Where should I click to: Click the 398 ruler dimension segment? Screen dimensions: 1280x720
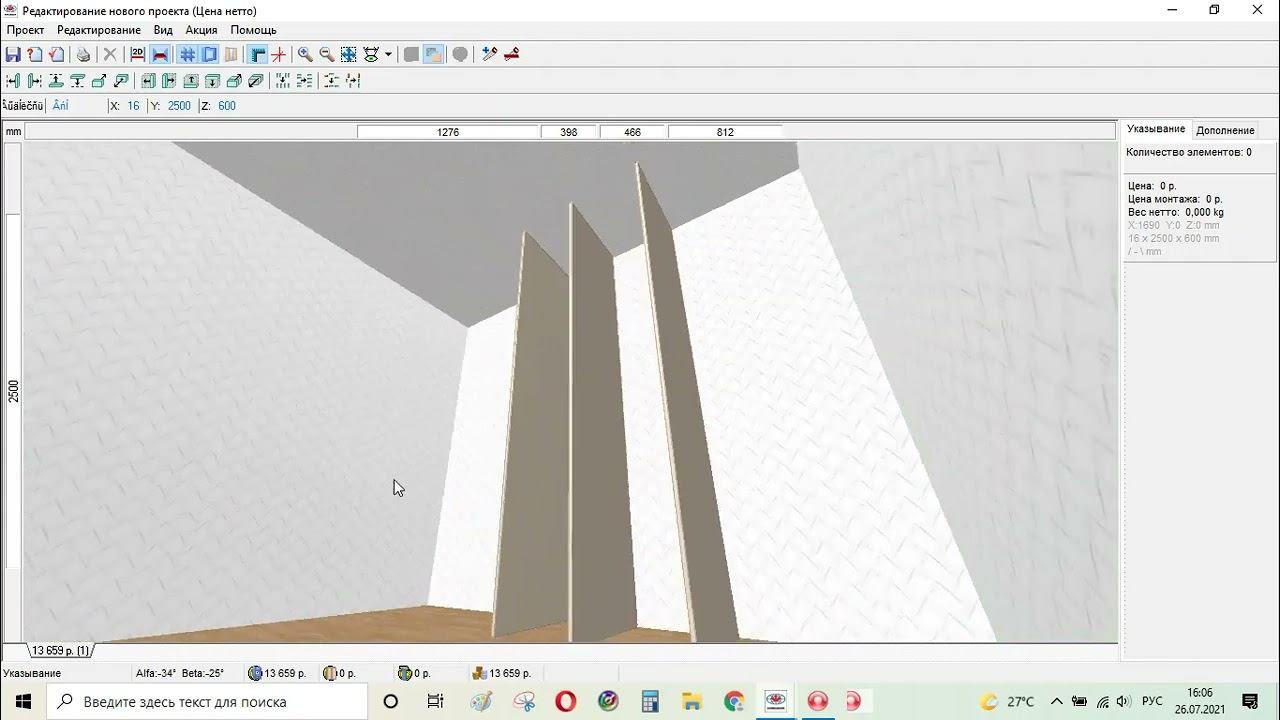coord(569,132)
